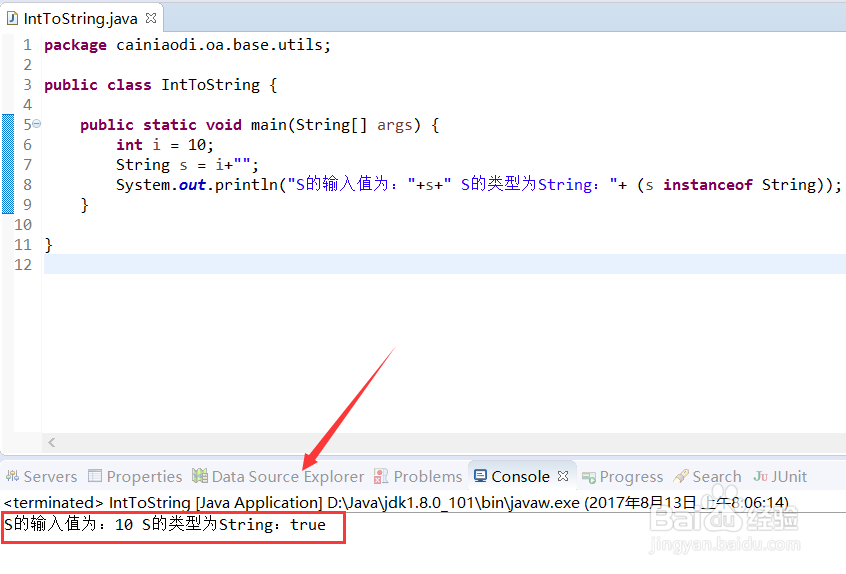Click the closing brace on line 11

coord(49,245)
